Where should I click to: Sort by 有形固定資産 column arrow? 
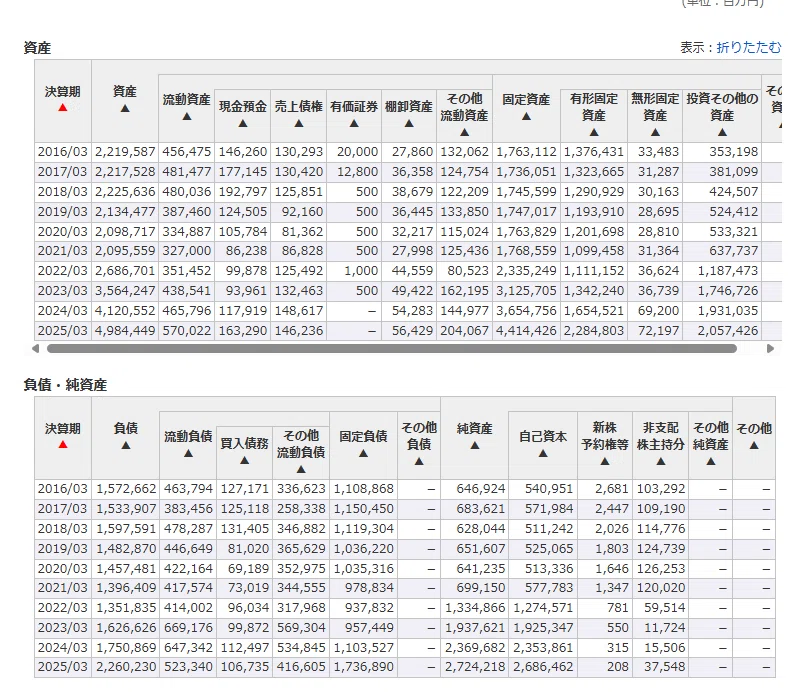pyautogui.click(x=594, y=132)
